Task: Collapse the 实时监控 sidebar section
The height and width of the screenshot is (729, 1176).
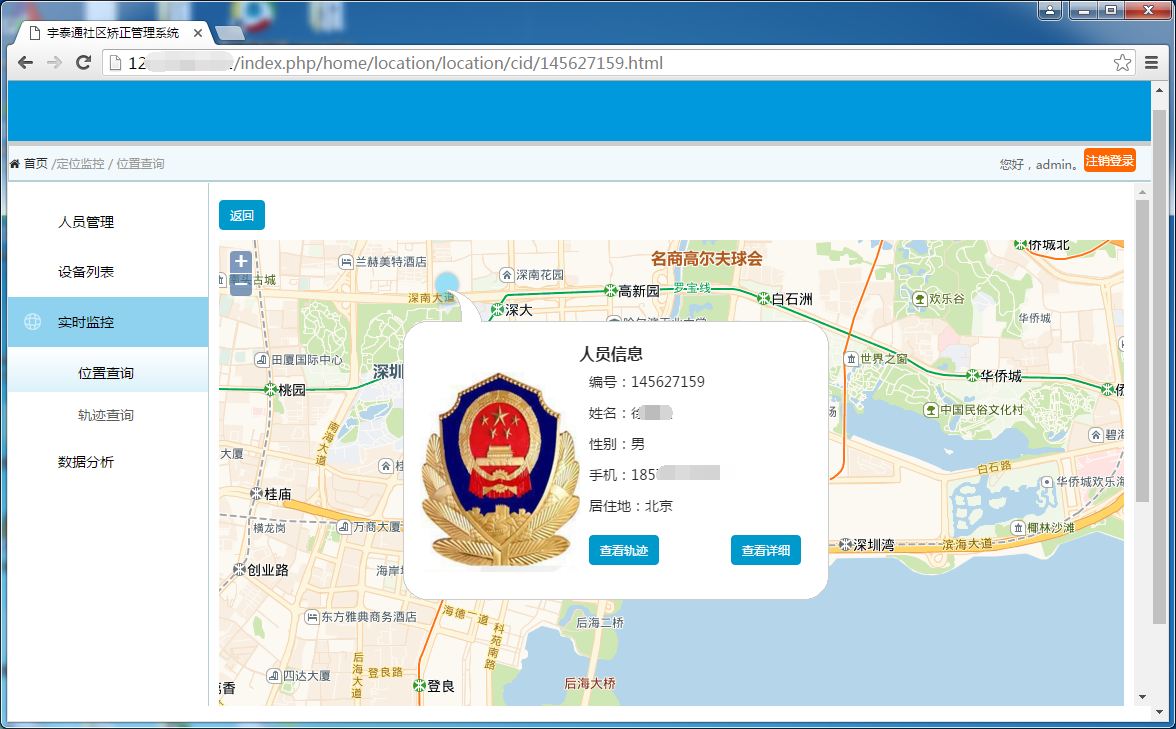Action: [x=86, y=322]
